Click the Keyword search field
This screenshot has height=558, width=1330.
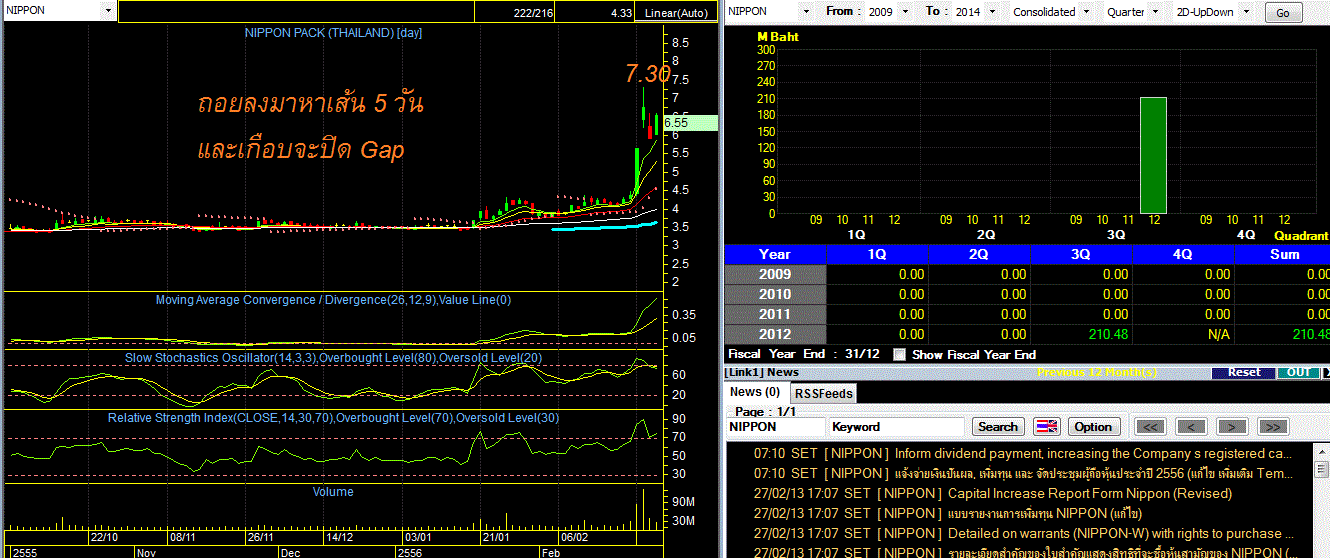pos(897,426)
